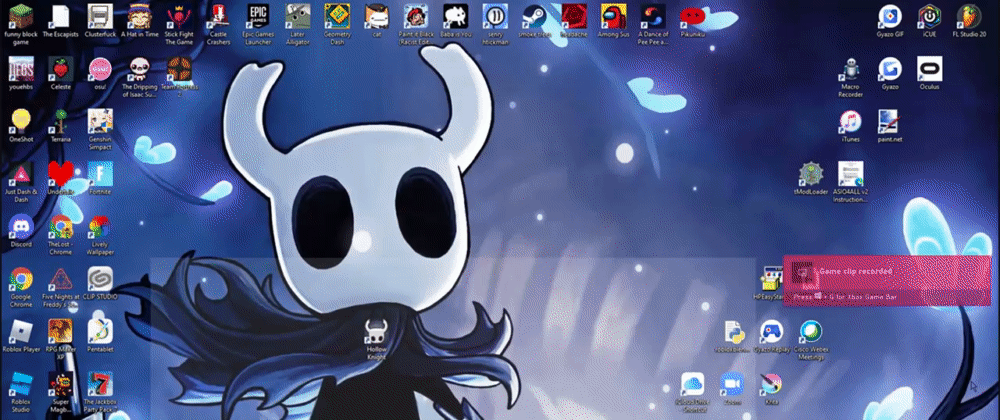Open the Team Fortress 2 shortcut
Image resolution: width=1000 pixels, height=420 pixels.
[x=179, y=77]
